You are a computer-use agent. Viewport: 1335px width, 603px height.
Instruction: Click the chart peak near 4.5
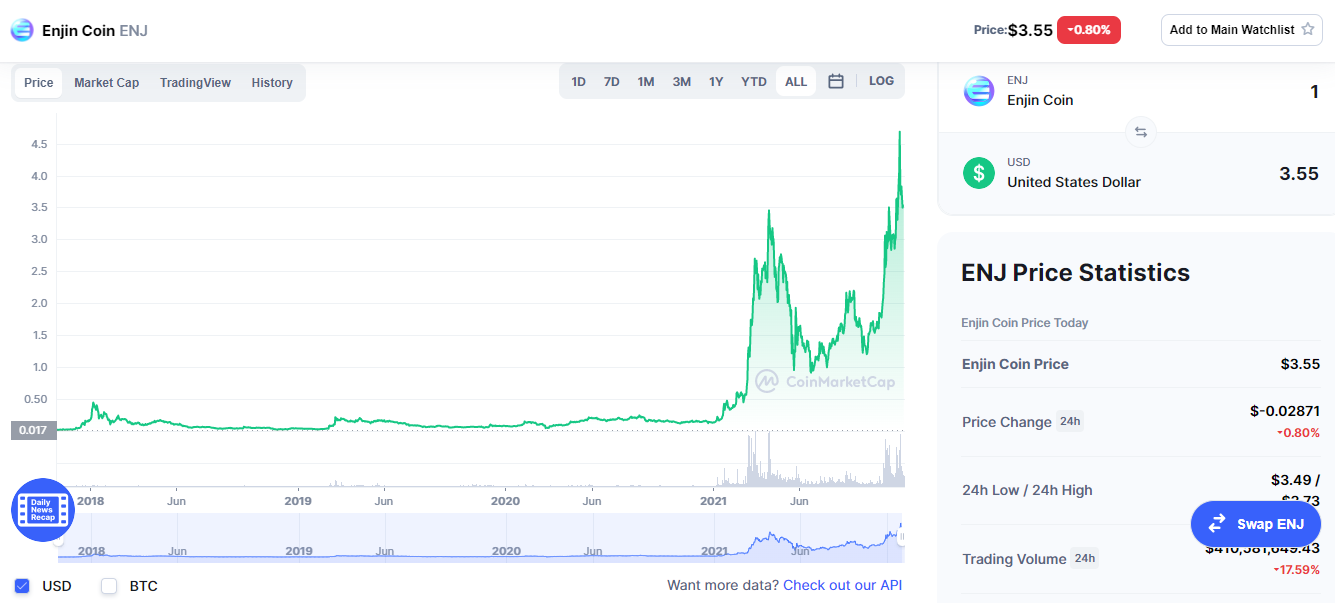[x=900, y=133]
